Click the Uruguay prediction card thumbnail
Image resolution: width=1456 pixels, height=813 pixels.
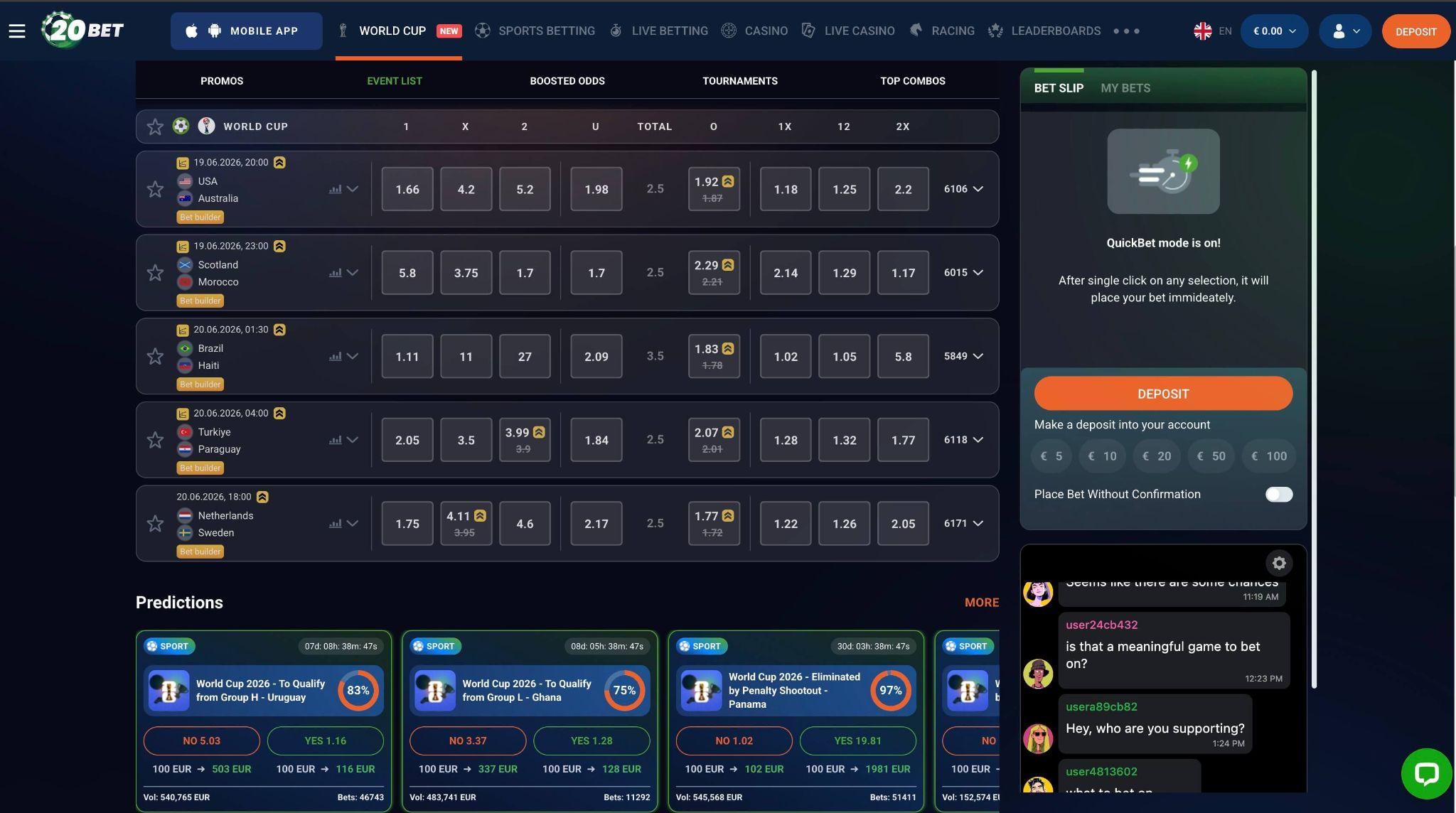168,691
